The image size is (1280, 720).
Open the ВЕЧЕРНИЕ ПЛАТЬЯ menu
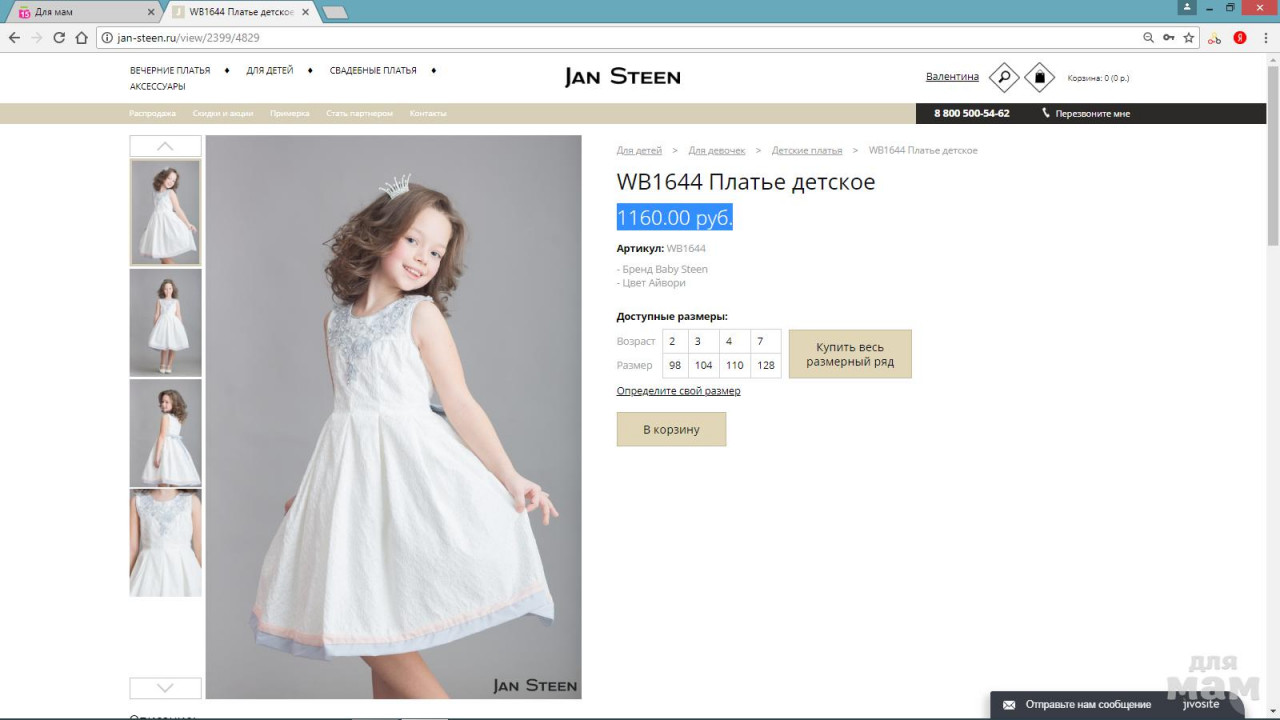click(170, 71)
